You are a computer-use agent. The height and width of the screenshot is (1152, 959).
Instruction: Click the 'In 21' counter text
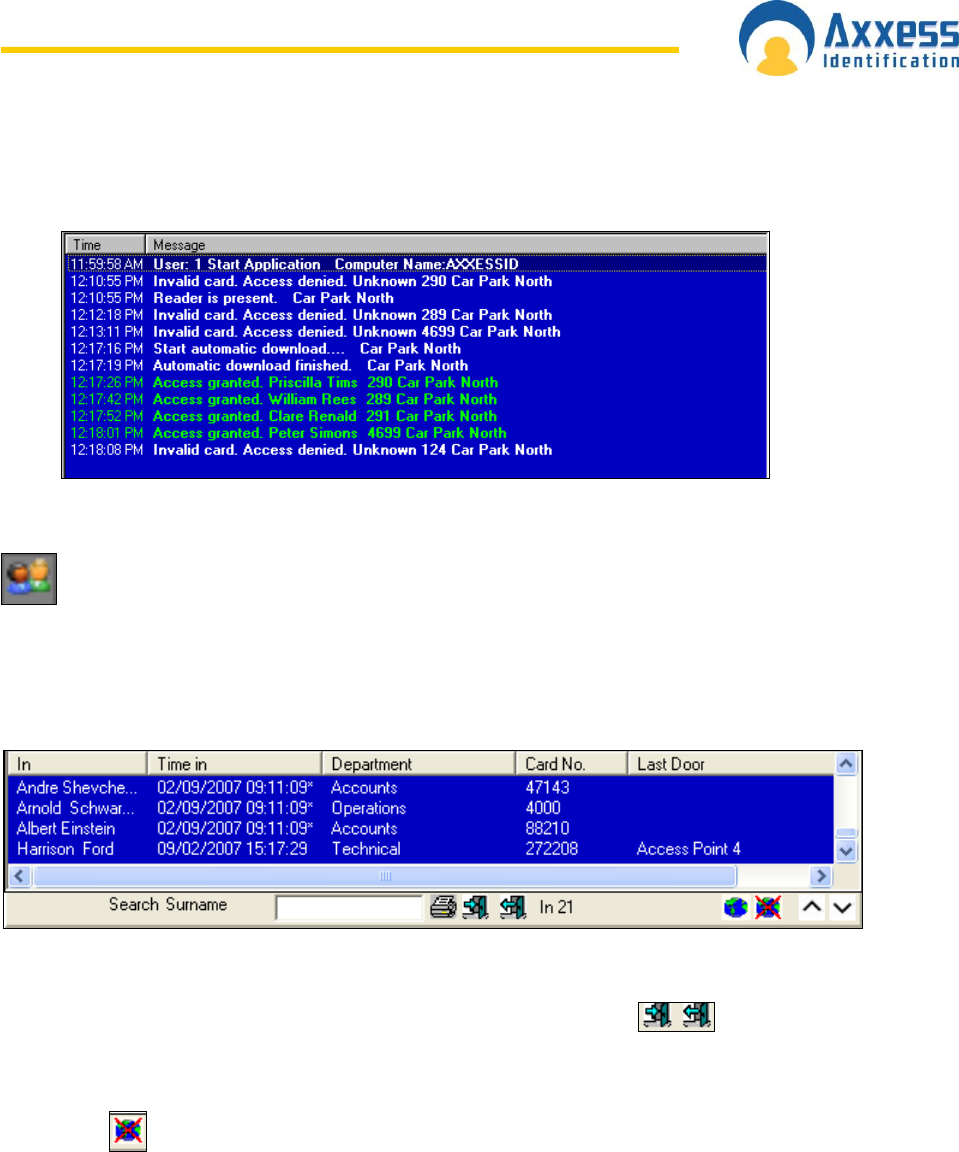pyautogui.click(x=556, y=908)
